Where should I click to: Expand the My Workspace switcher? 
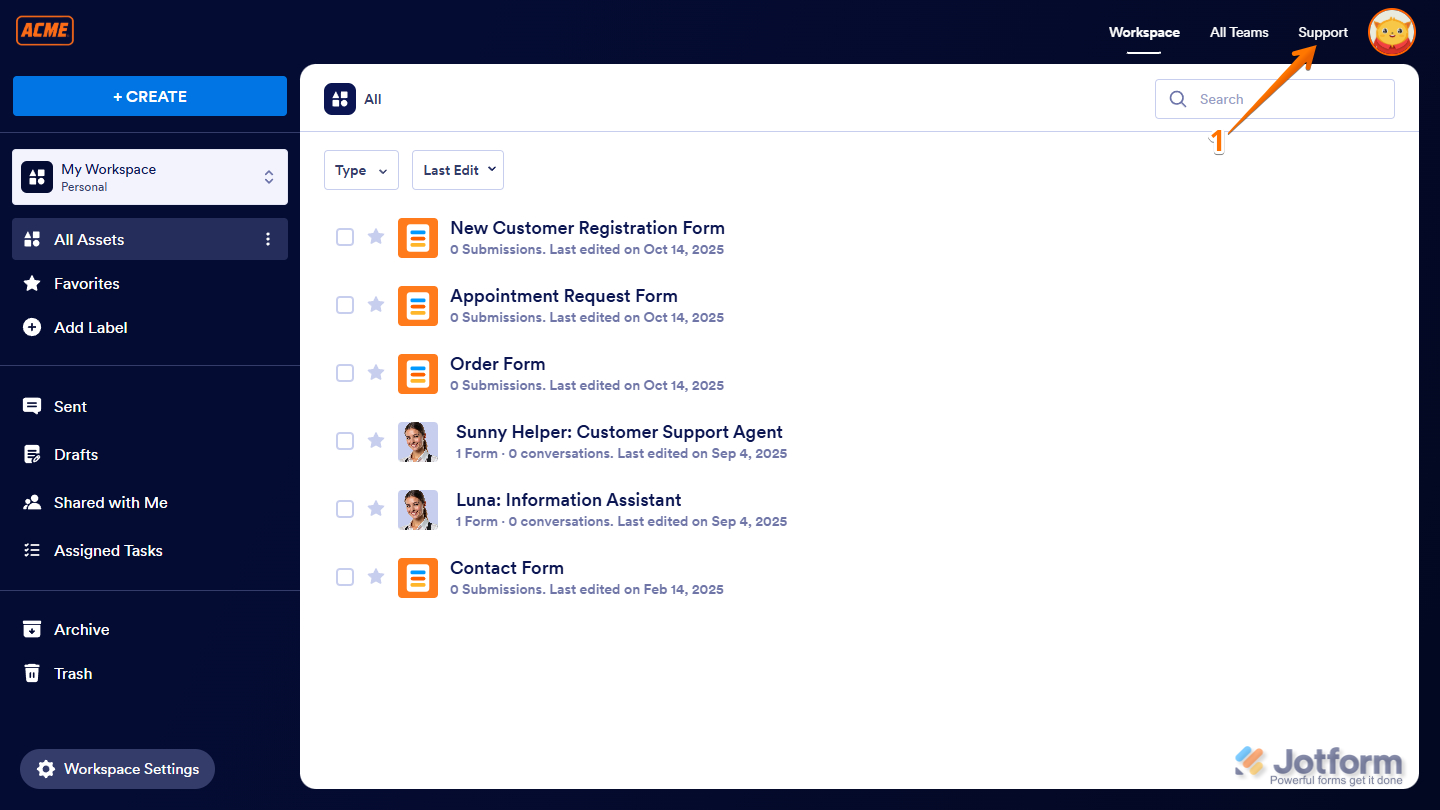(x=268, y=177)
